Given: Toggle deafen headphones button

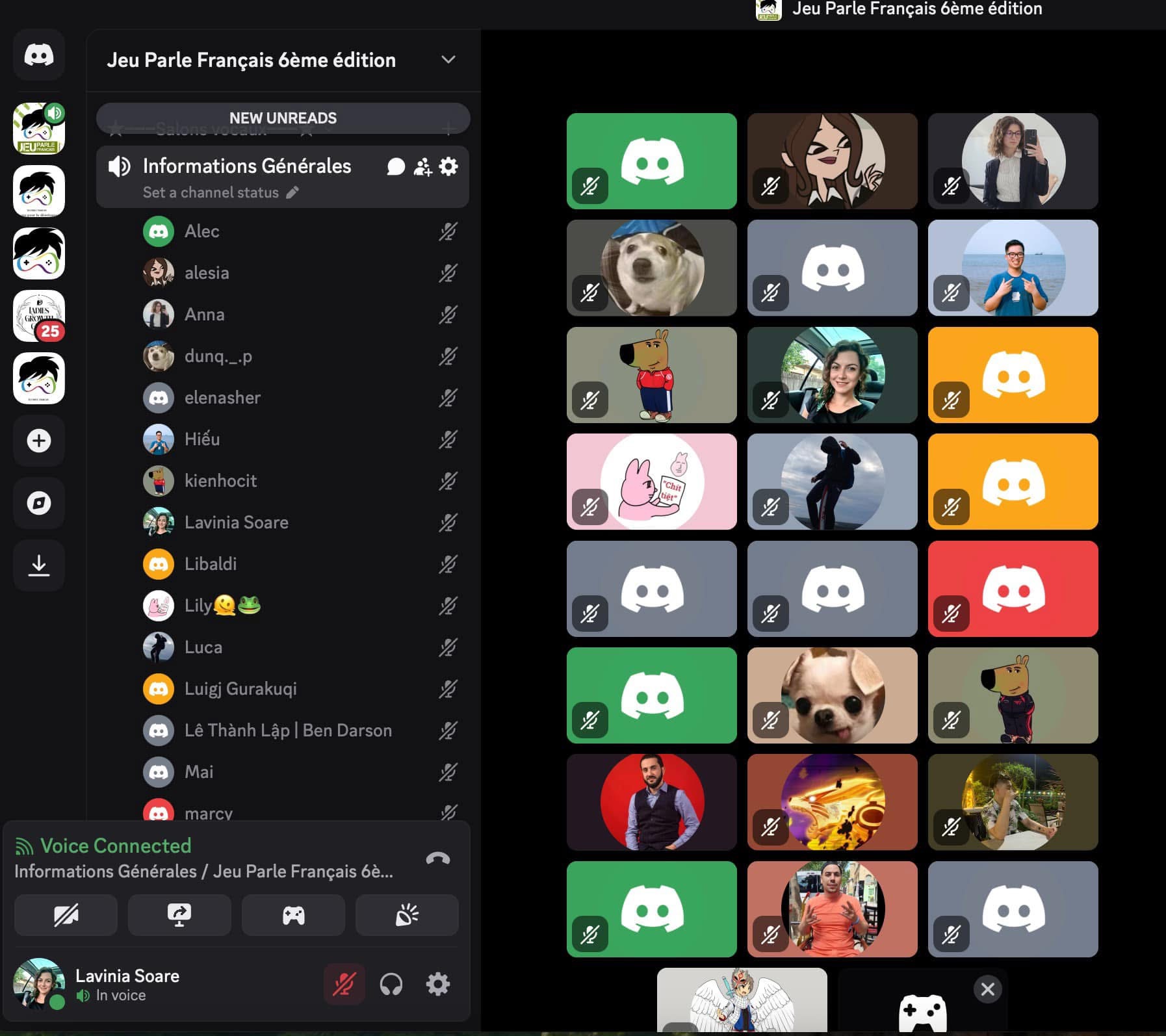Looking at the screenshot, I should [x=391, y=984].
